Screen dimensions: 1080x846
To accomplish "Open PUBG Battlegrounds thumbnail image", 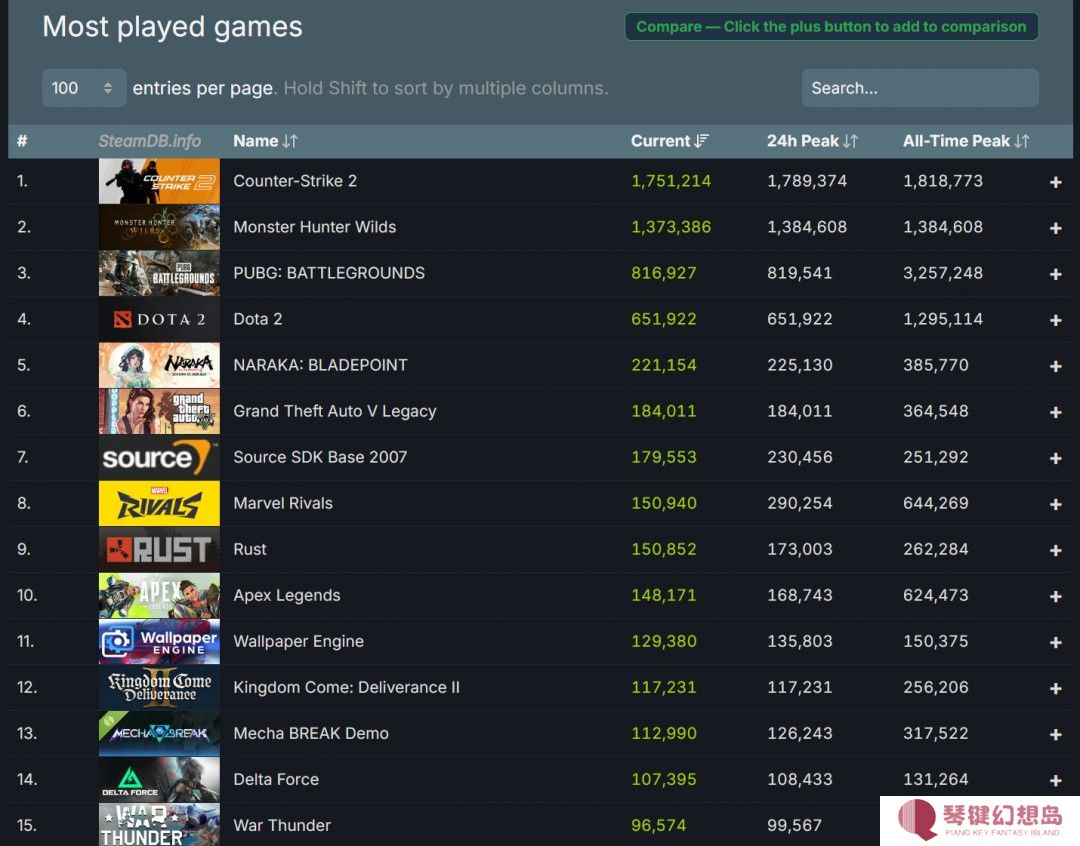I will point(159,274).
